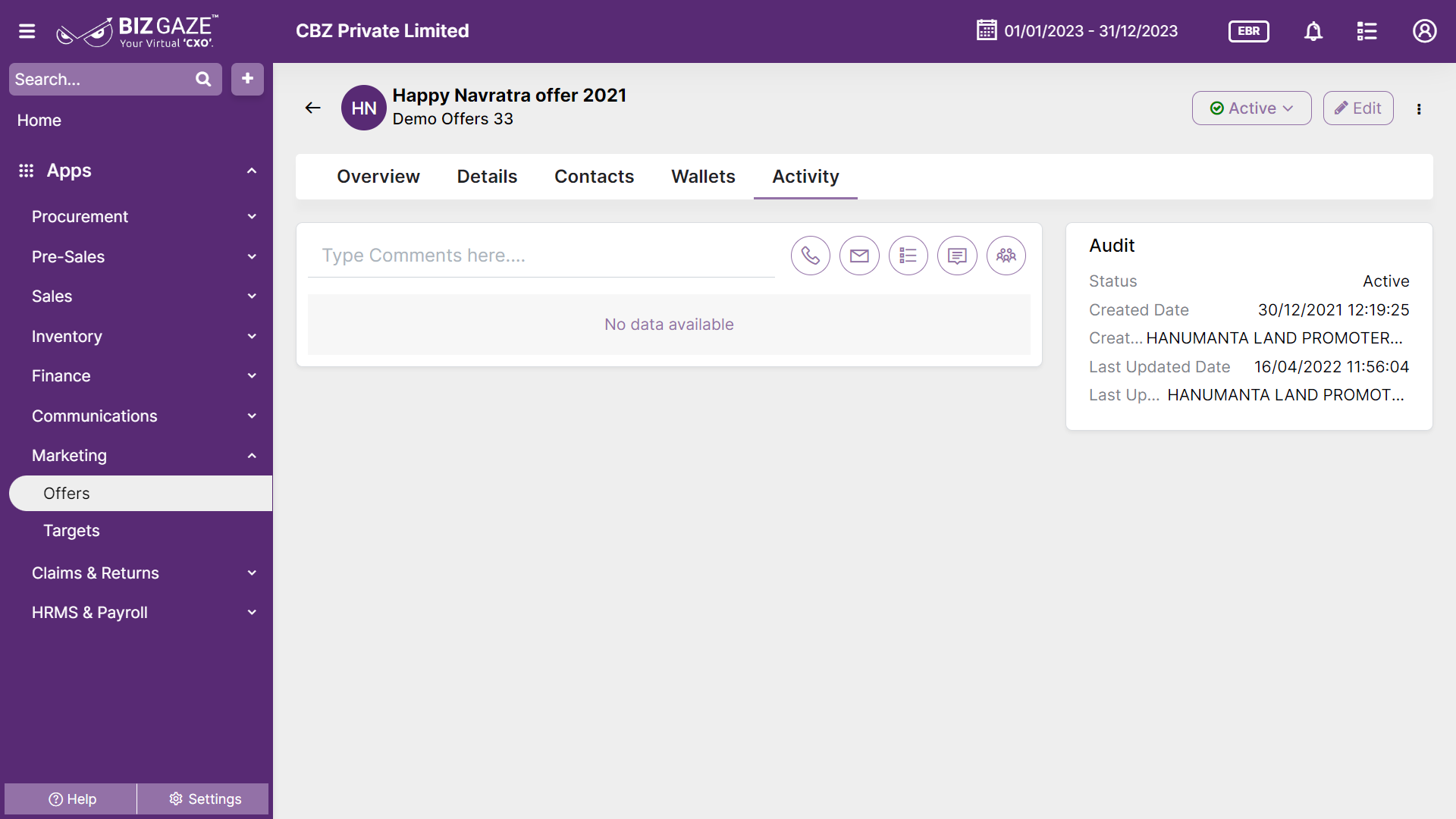Click the meeting group activity icon

(x=1006, y=256)
